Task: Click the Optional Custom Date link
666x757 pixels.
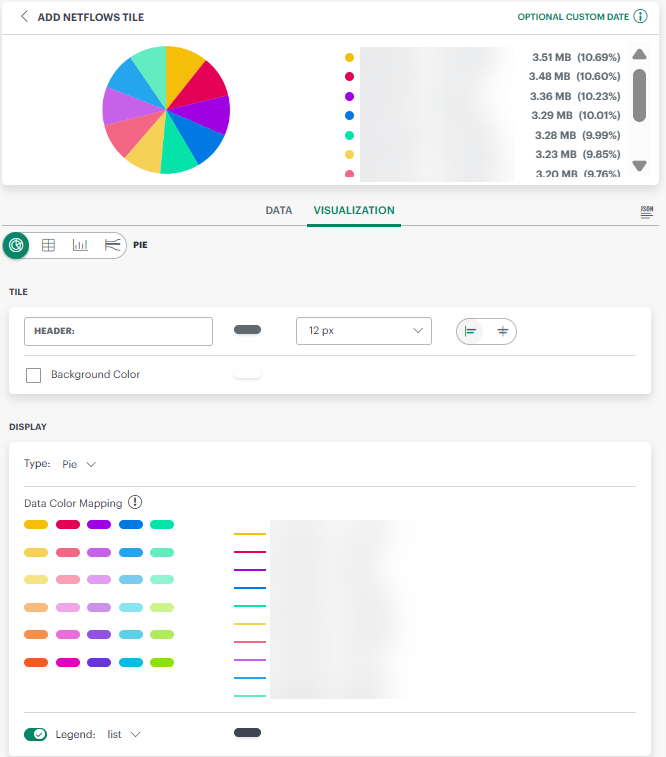Action: tap(573, 17)
